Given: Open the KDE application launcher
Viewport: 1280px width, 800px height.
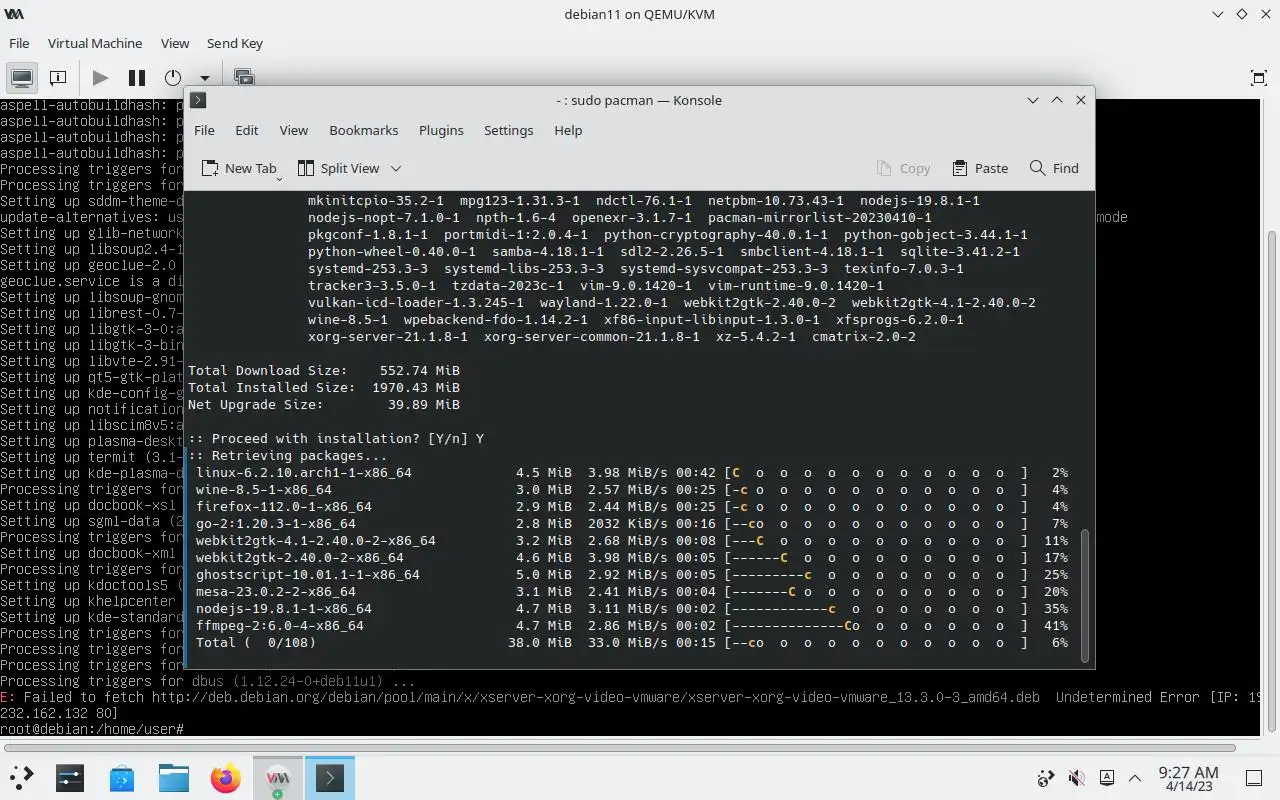Looking at the screenshot, I should point(22,777).
